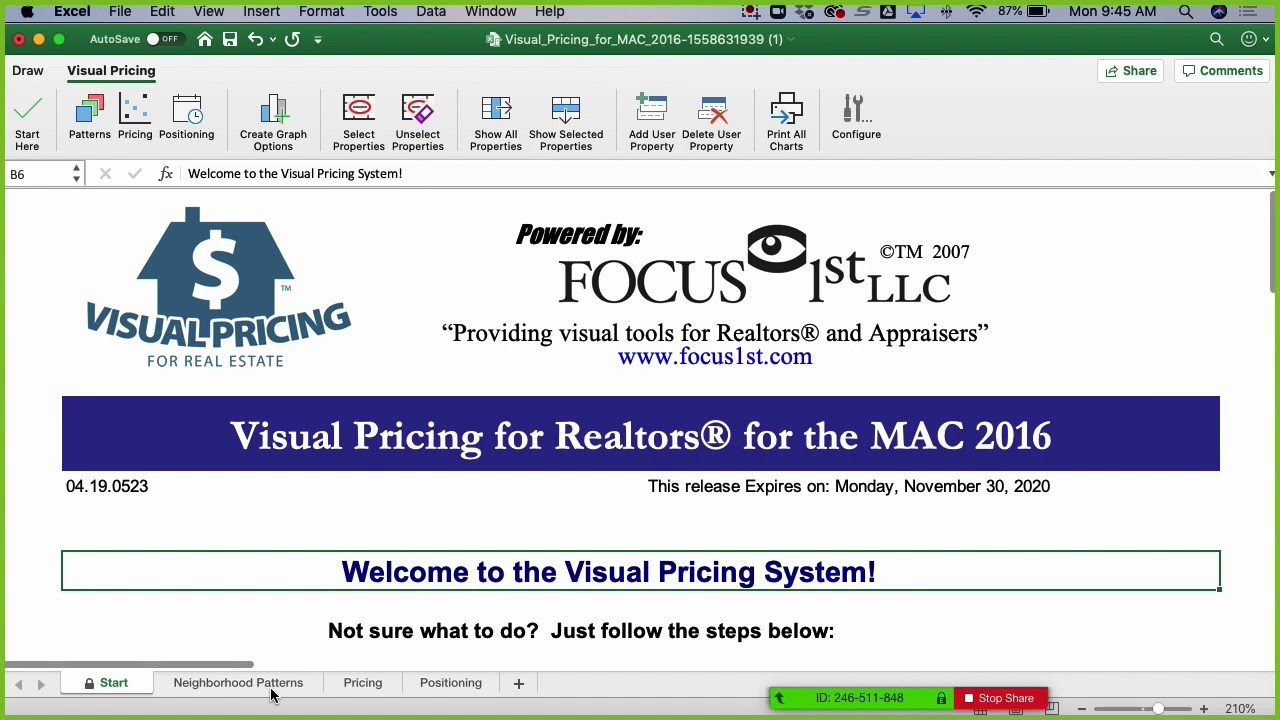Click the Stop Share button
Image resolution: width=1280 pixels, height=720 pixels.
tap(999, 698)
